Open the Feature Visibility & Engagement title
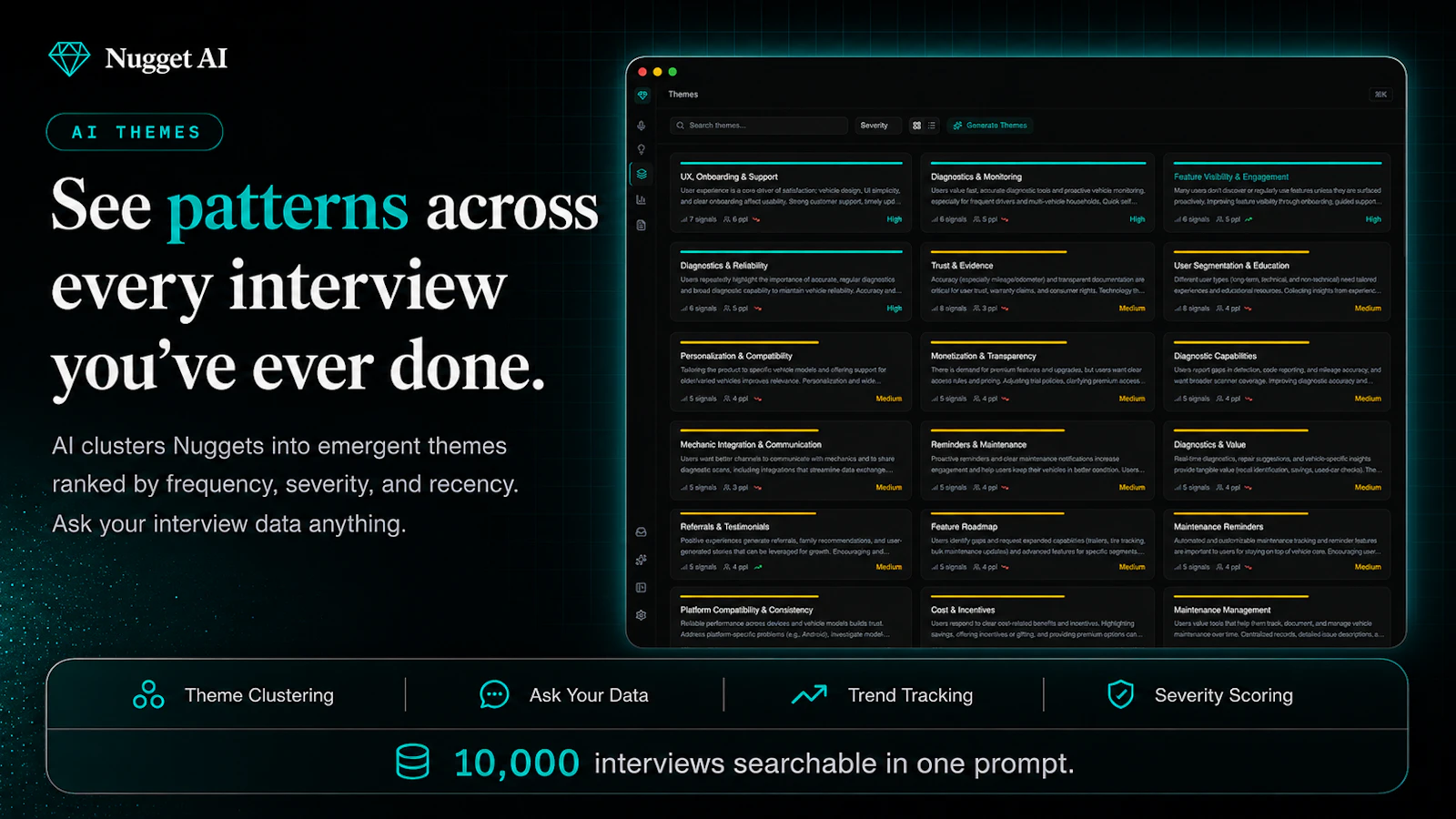Screen dimensions: 1456x819 tap(1231, 177)
